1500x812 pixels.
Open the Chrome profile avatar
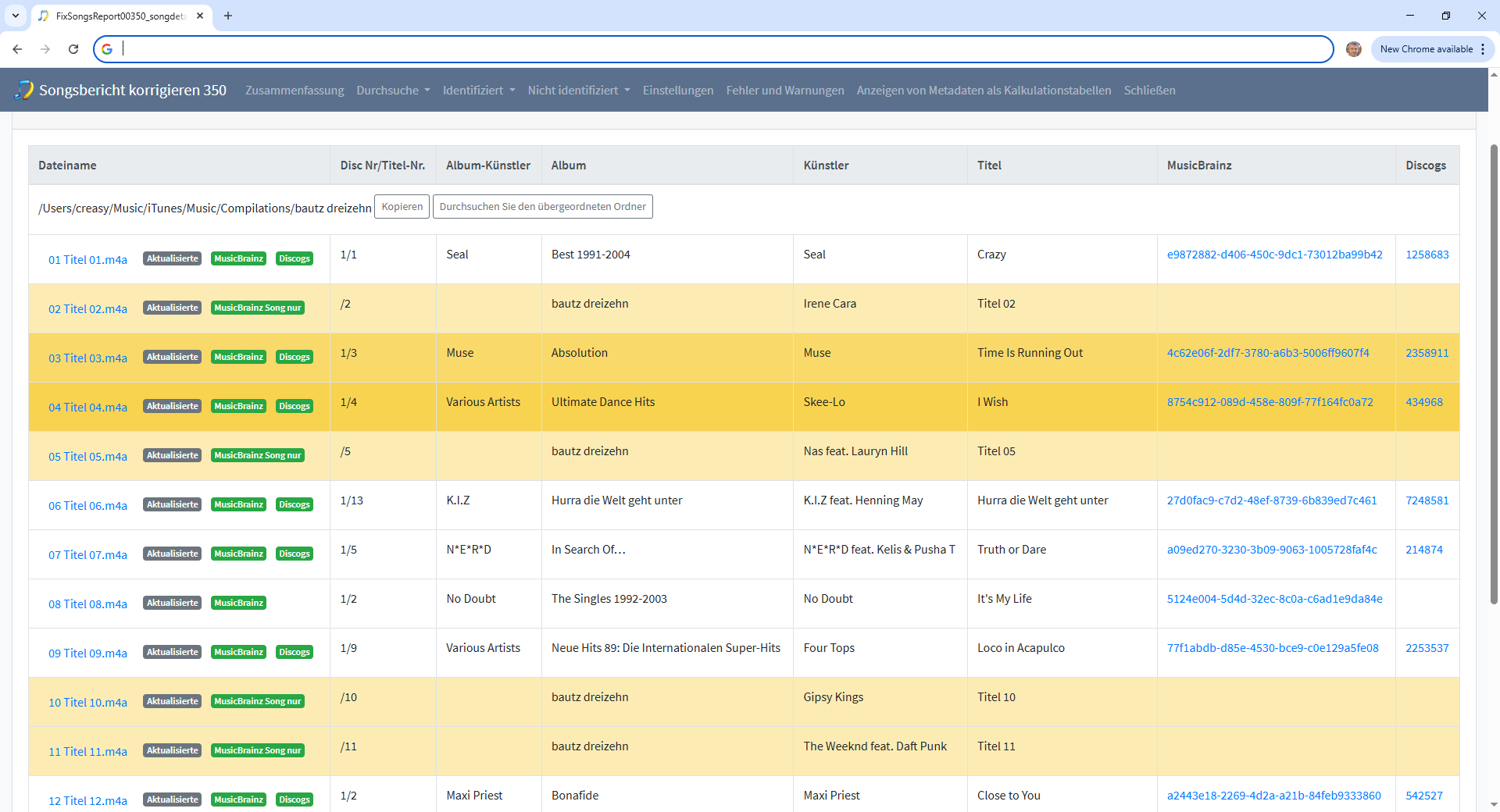(x=1354, y=49)
